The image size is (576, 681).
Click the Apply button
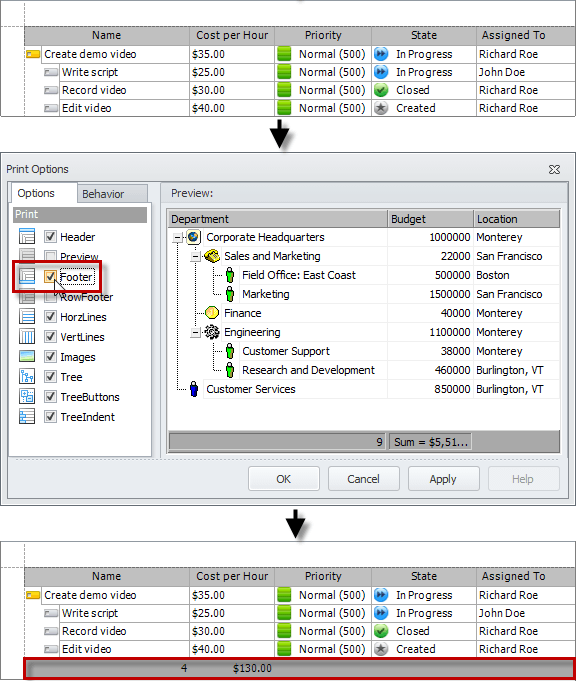(443, 479)
